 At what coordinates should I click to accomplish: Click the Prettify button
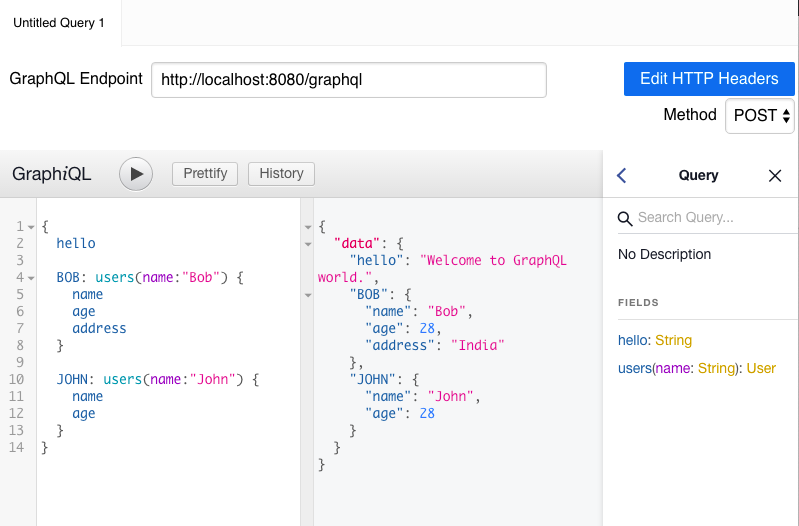[205, 174]
